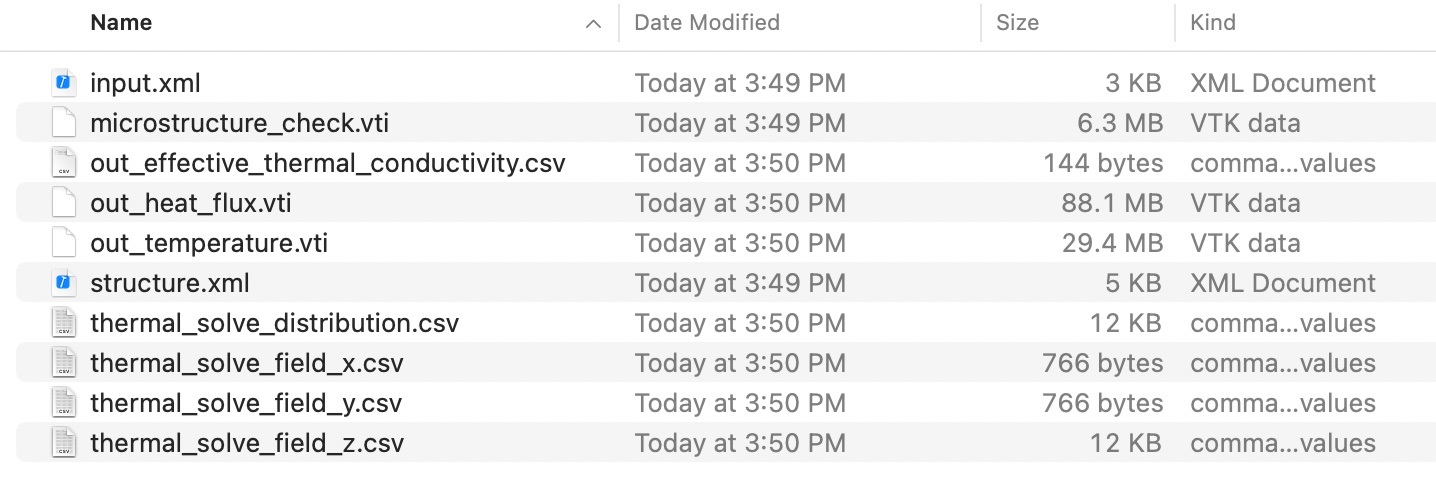This screenshot has height=500, width=1436.
Task: Click the thermal_solve_field_y.csv file icon
Action: 64,403
